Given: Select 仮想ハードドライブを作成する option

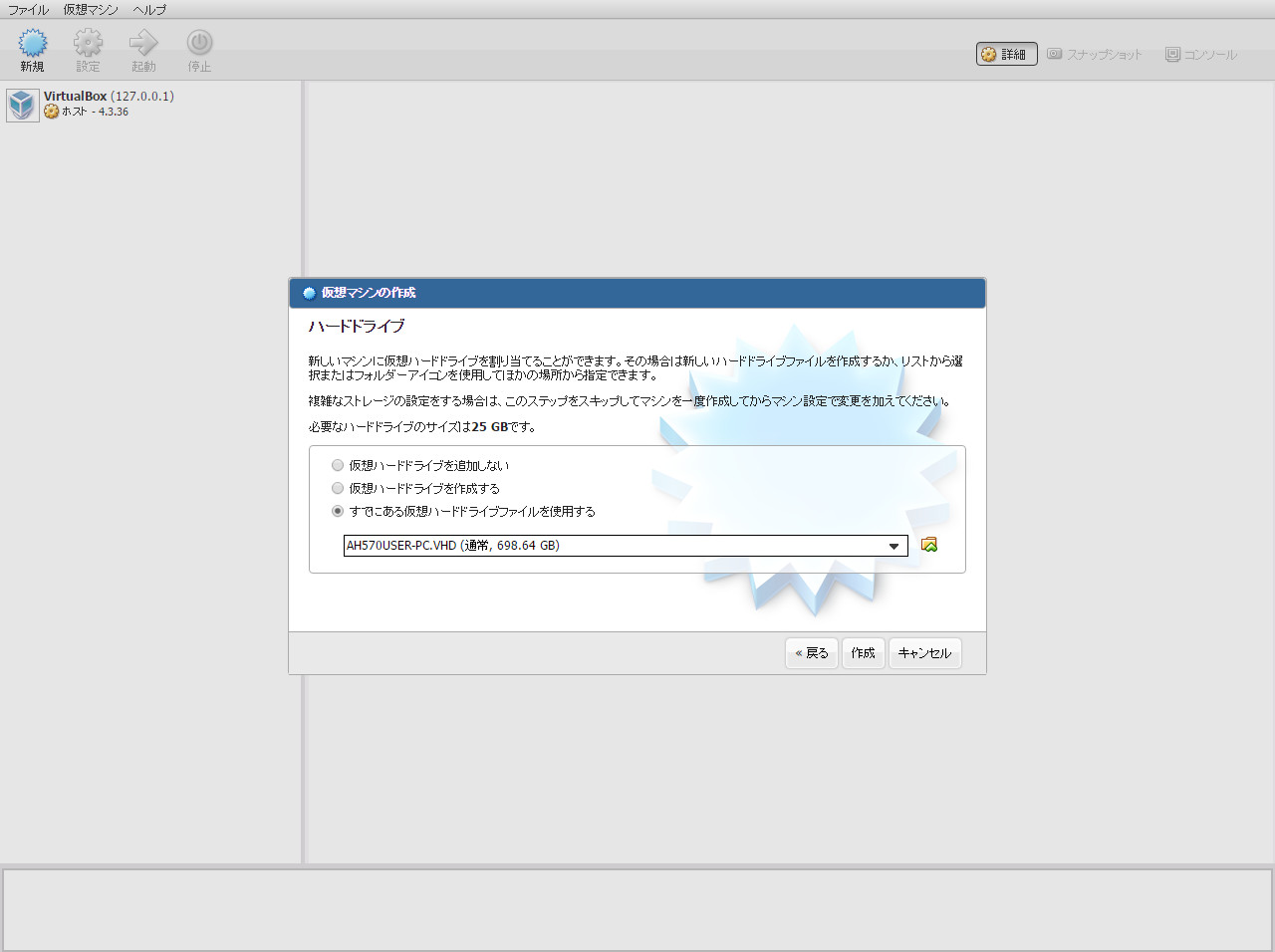Looking at the screenshot, I should pos(338,488).
